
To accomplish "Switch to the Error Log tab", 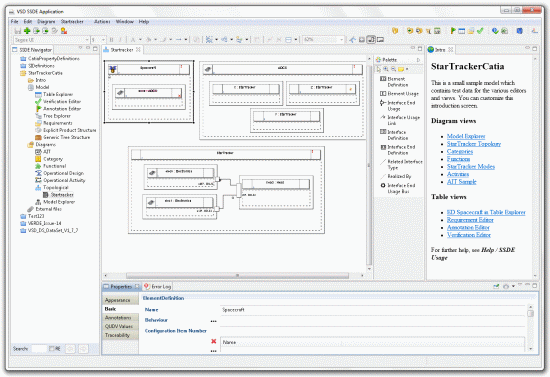I will click(x=158, y=287).
